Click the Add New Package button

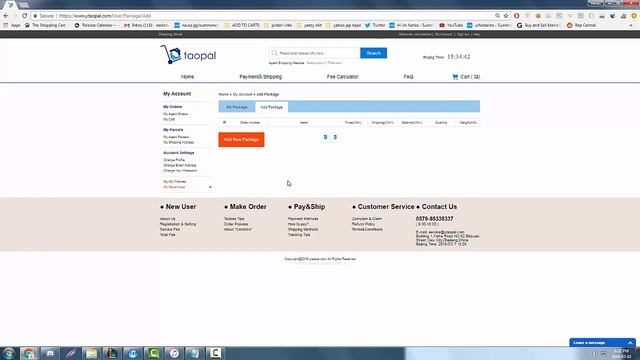241,140
